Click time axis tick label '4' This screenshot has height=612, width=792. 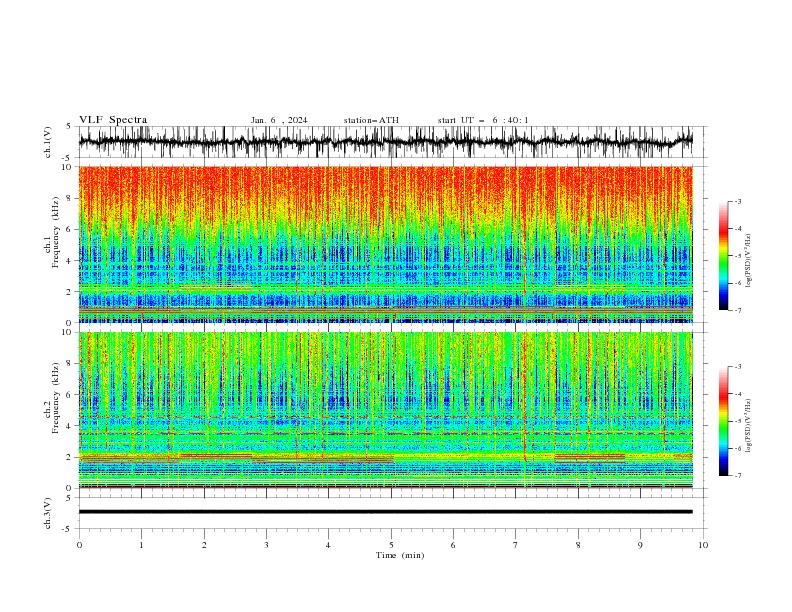(329, 545)
